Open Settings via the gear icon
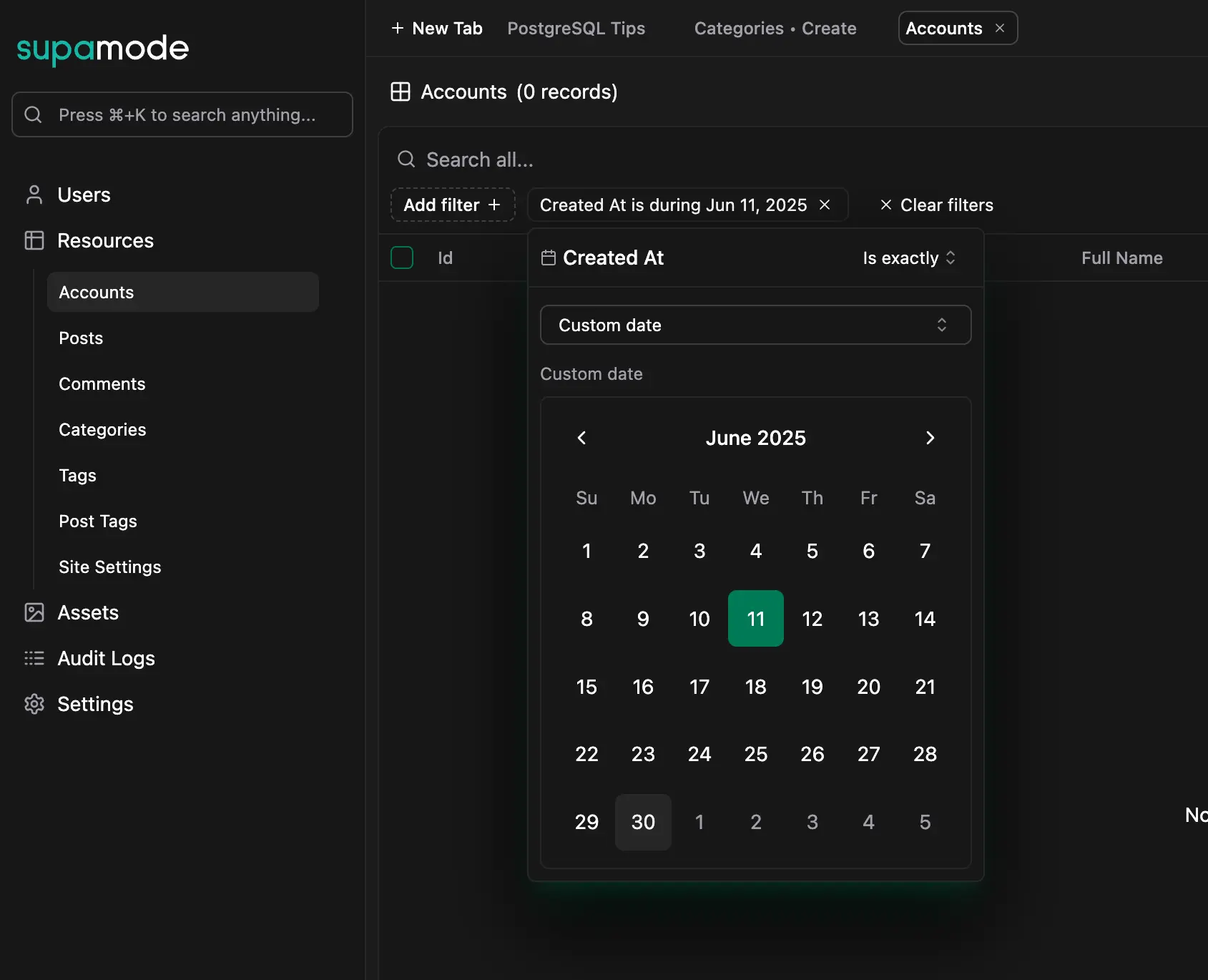Viewport: 1208px width, 980px height. 34,704
